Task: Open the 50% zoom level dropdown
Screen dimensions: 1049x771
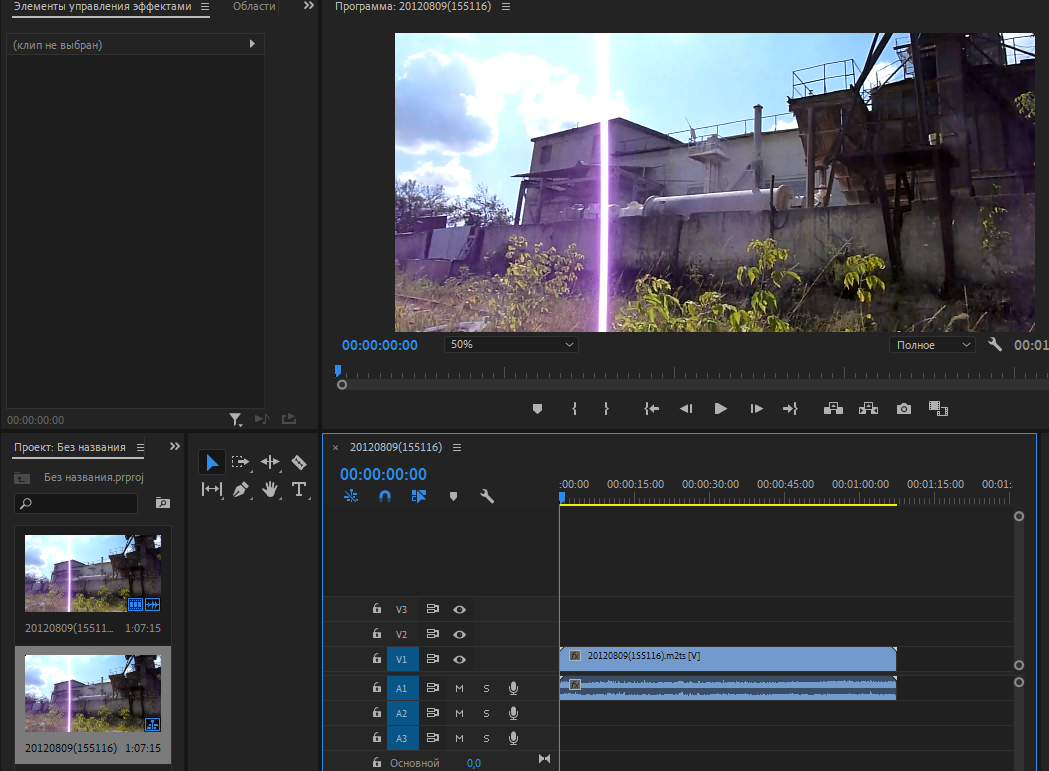Action: [511, 345]
